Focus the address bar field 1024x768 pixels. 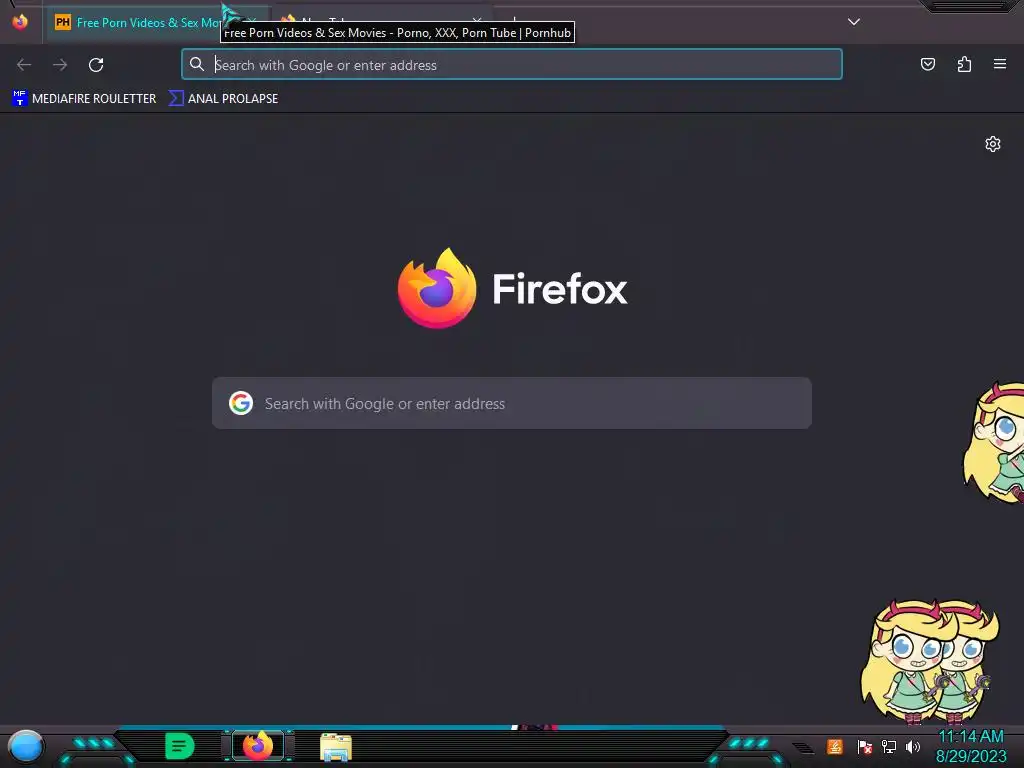tap(512, 65)
